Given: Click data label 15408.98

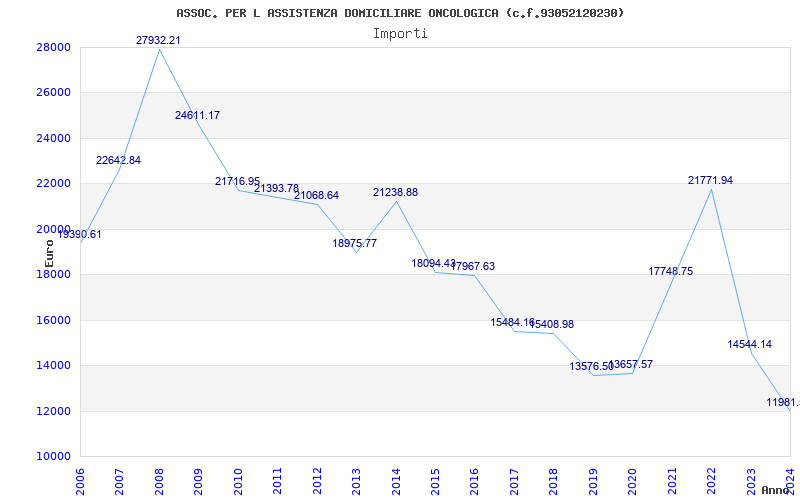Looking at the screenshot, I should click(x=552, y=324).
